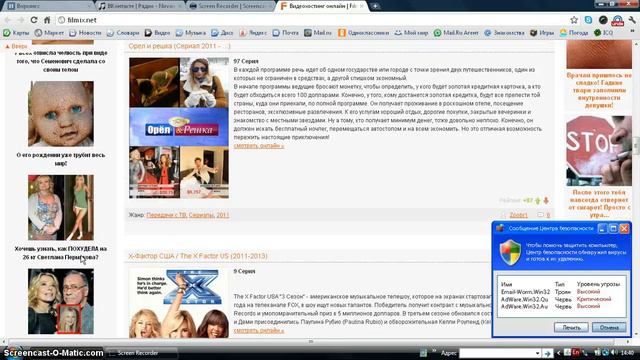Open the wrench settings menu in Chrome
640x360 pixels.
coord(632,20)
